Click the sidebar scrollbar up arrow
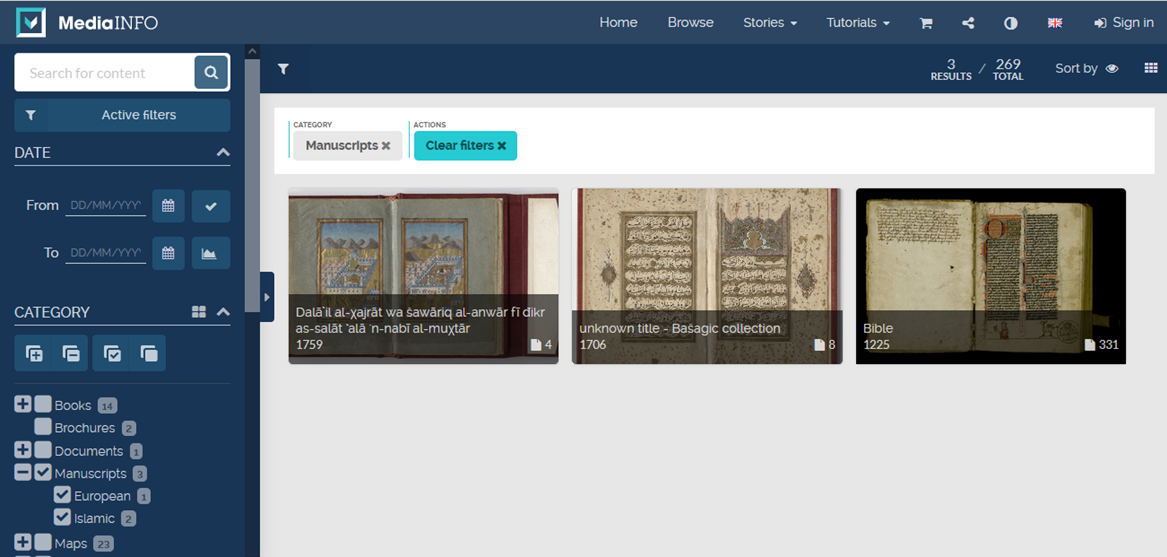The width and height of the screenshot is (1167, 557). 252,51
